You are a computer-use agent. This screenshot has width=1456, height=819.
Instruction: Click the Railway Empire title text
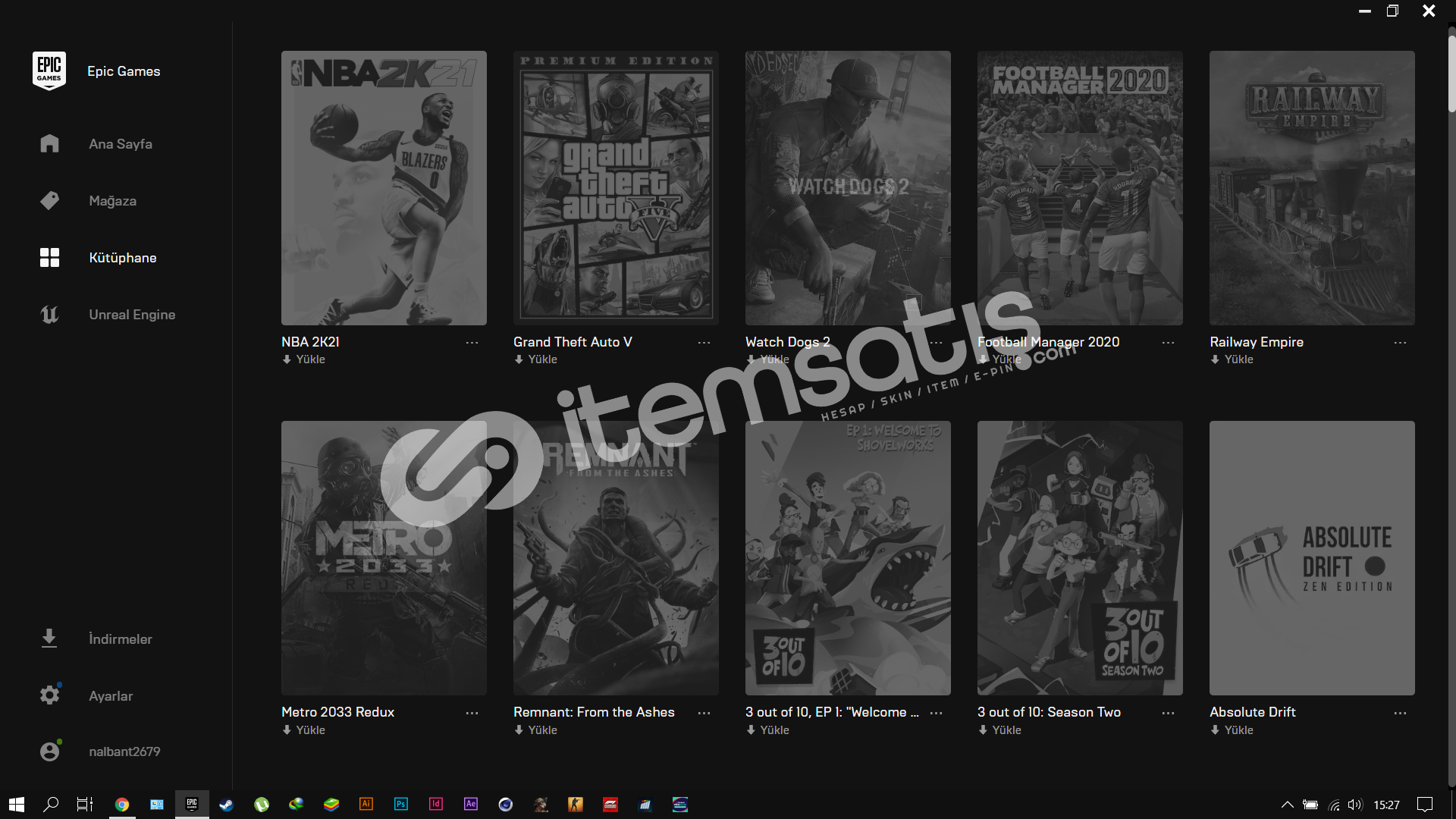tap(1257, 342)
